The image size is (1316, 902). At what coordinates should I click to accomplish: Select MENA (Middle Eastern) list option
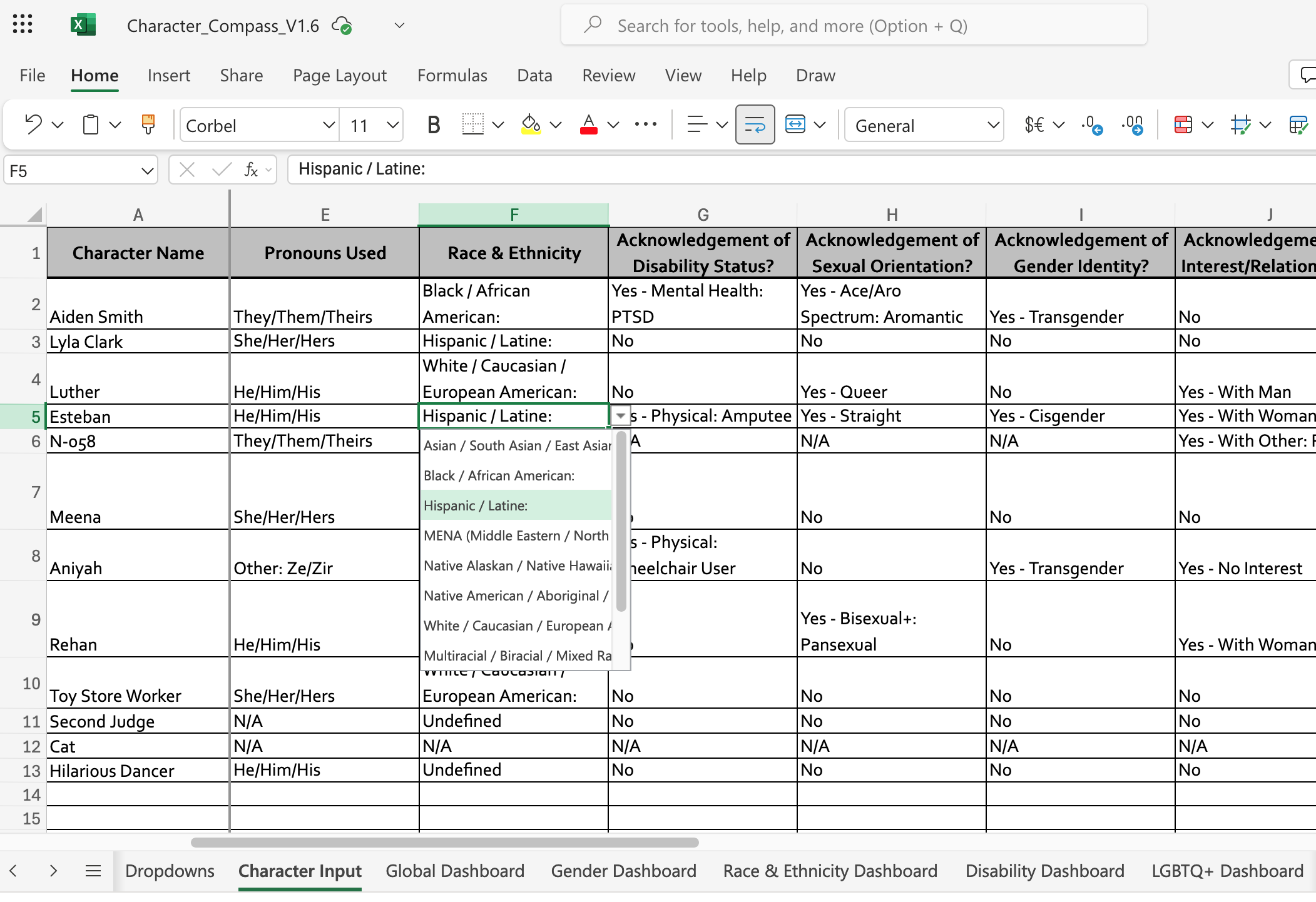coord(516,535)
